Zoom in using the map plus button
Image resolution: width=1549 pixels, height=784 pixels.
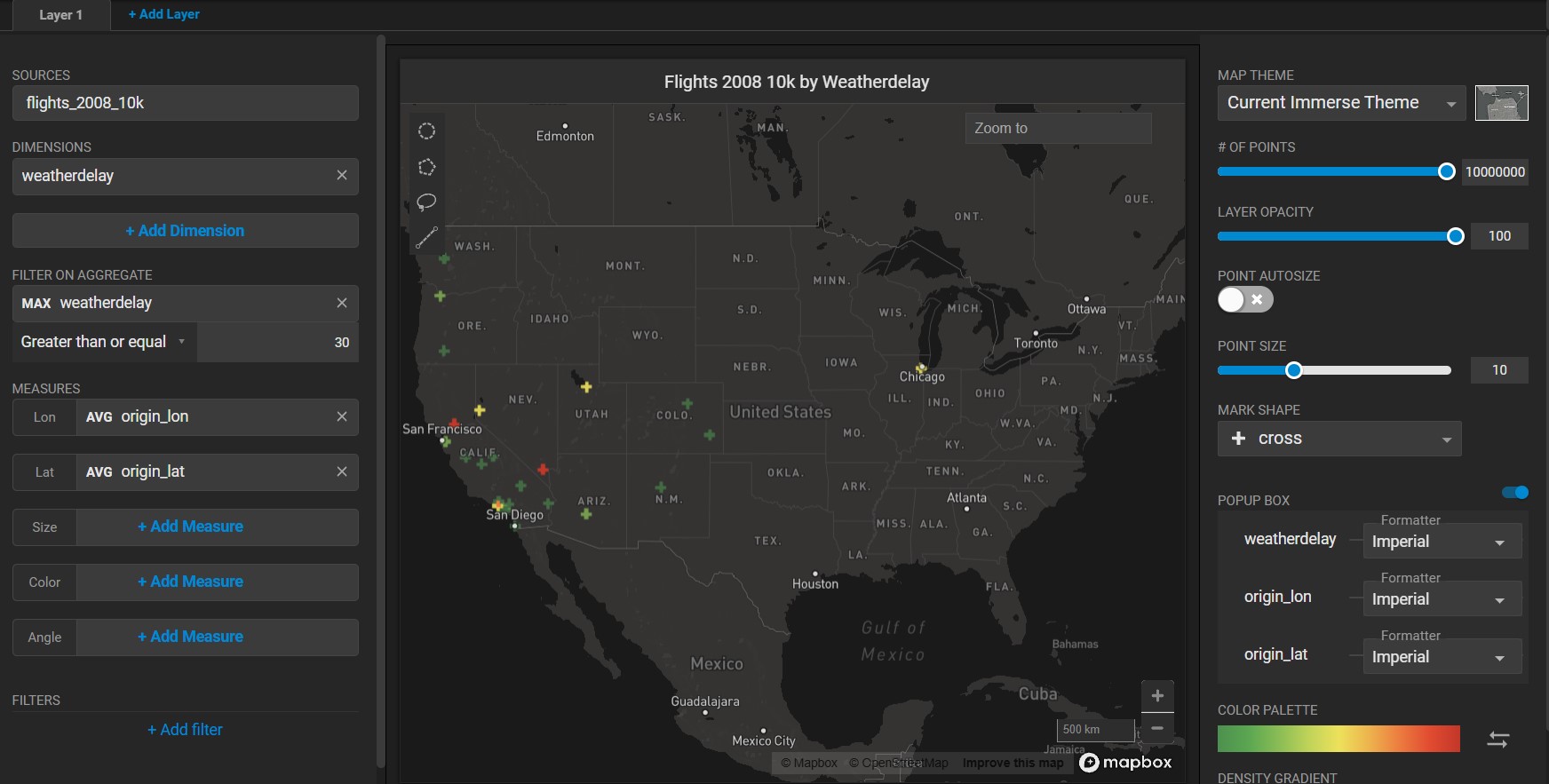coord(1157,696)
